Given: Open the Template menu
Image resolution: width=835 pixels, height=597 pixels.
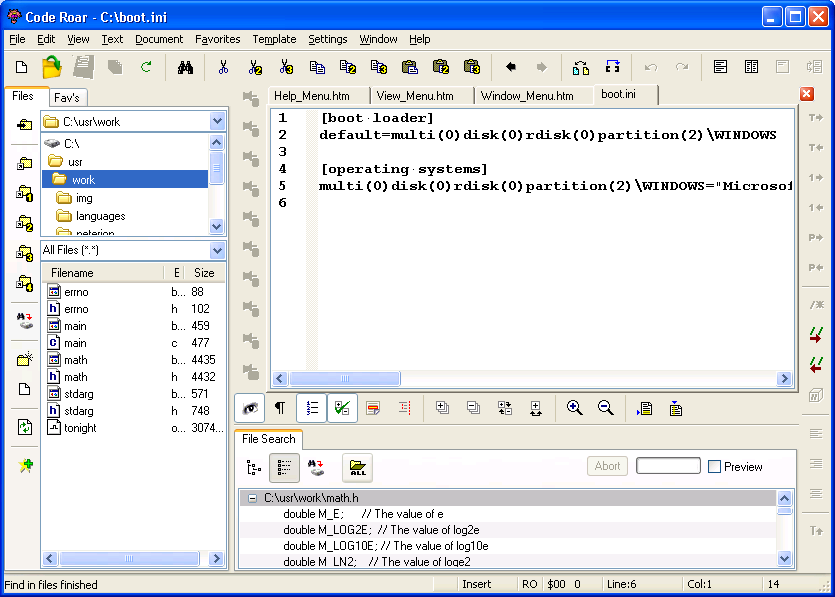Looking at the screenshot, I should tap(274, 39).
